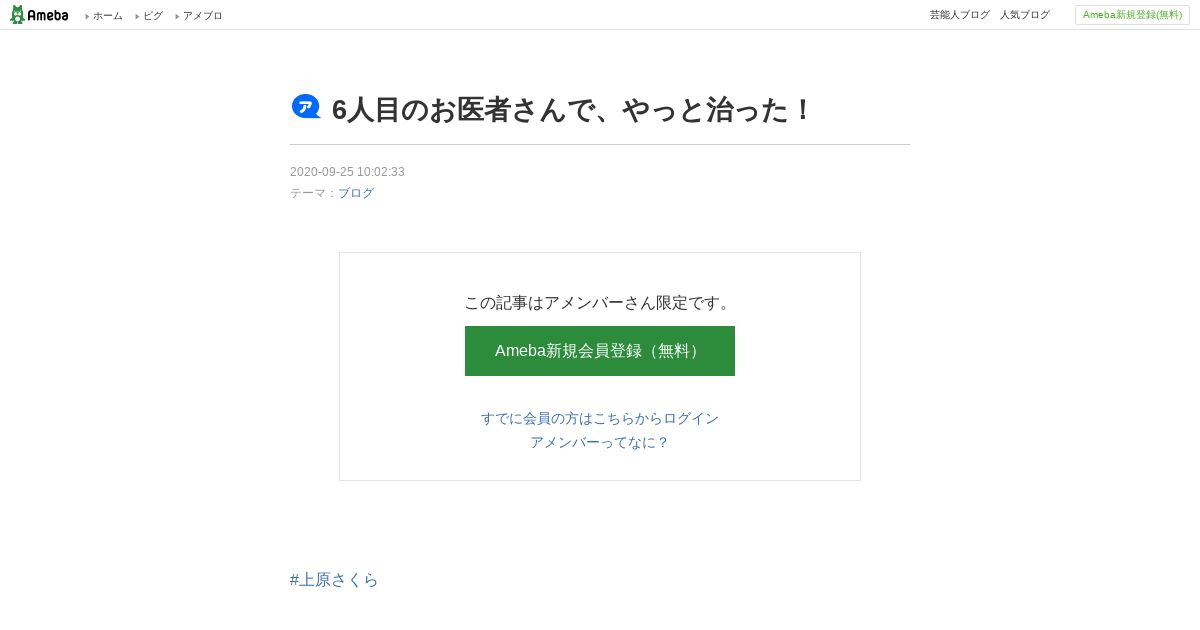Screen dimensions: 1200x630
Task: Click the この記事はアメンバーさん限定です notice text
Action: point(600,303)
